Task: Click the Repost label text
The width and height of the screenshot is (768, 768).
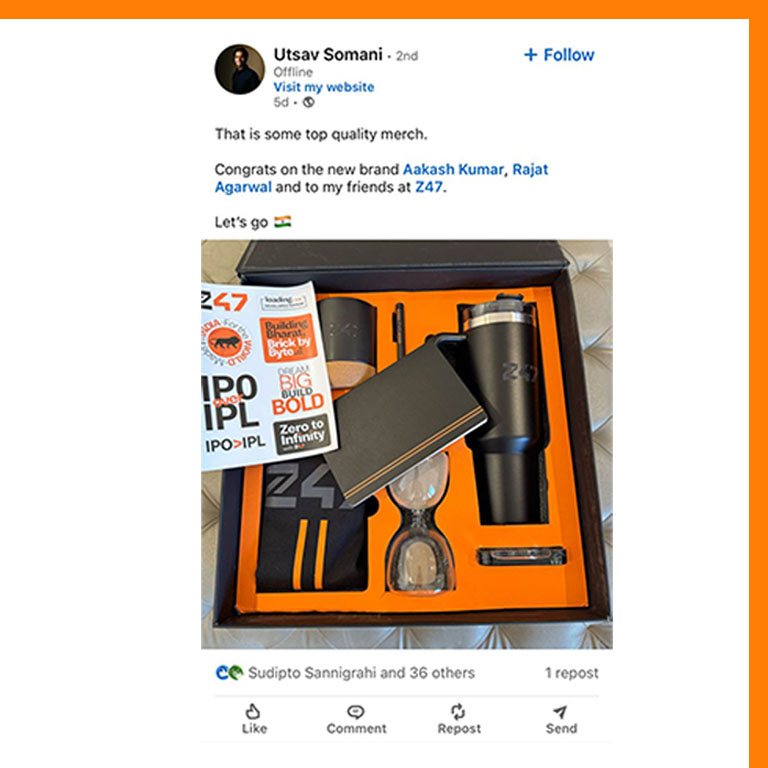Action: [x=459, y=729]
